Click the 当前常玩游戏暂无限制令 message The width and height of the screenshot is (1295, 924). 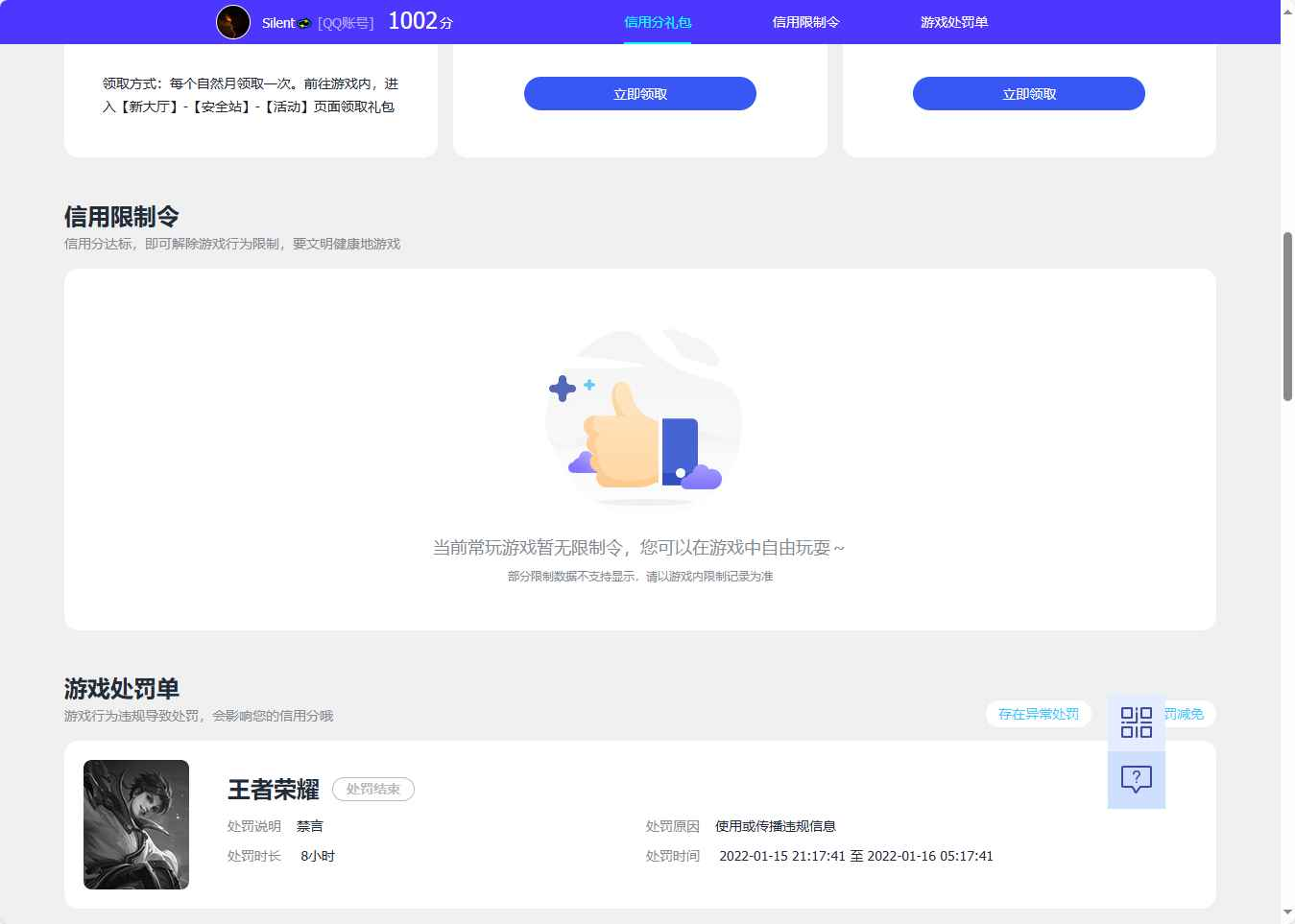(x=639, y=548)
